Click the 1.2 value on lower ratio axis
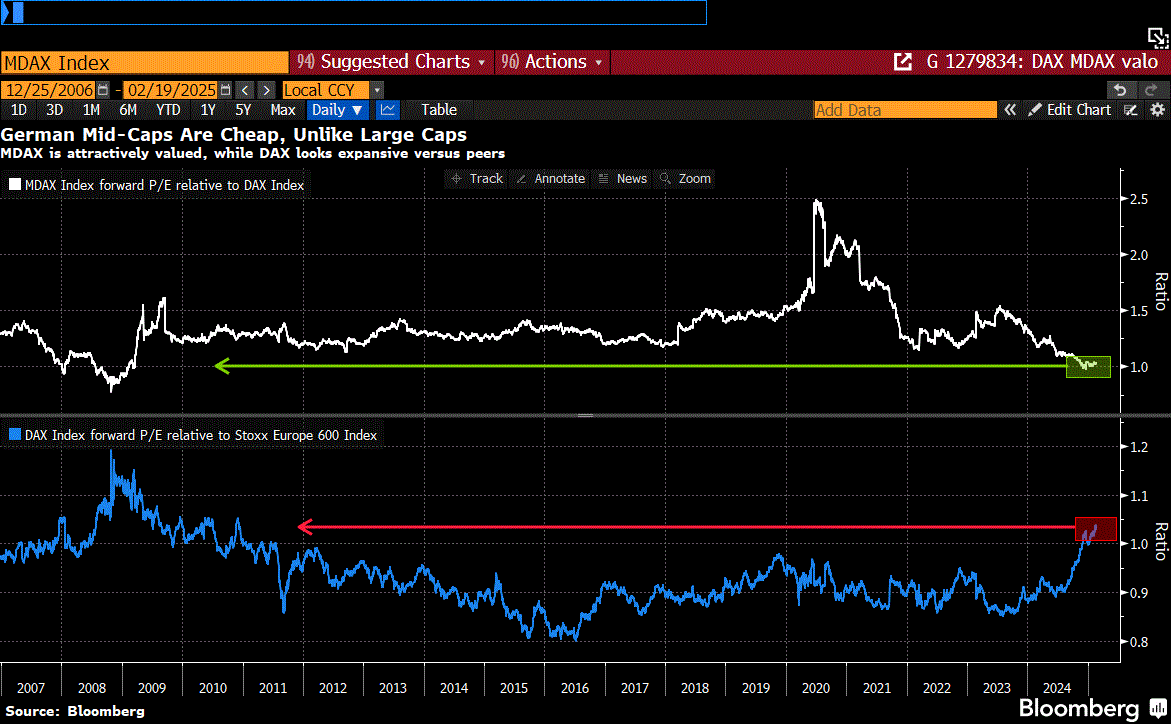Screen dimensions: 1171x724 coord(1139,447)
